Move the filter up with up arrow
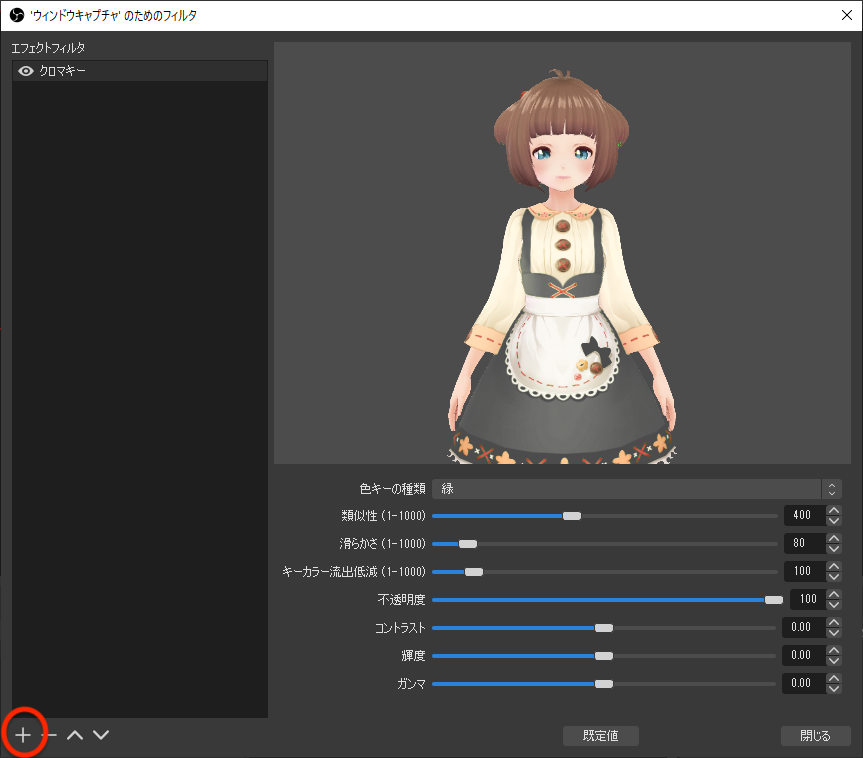 pos(75,734)
